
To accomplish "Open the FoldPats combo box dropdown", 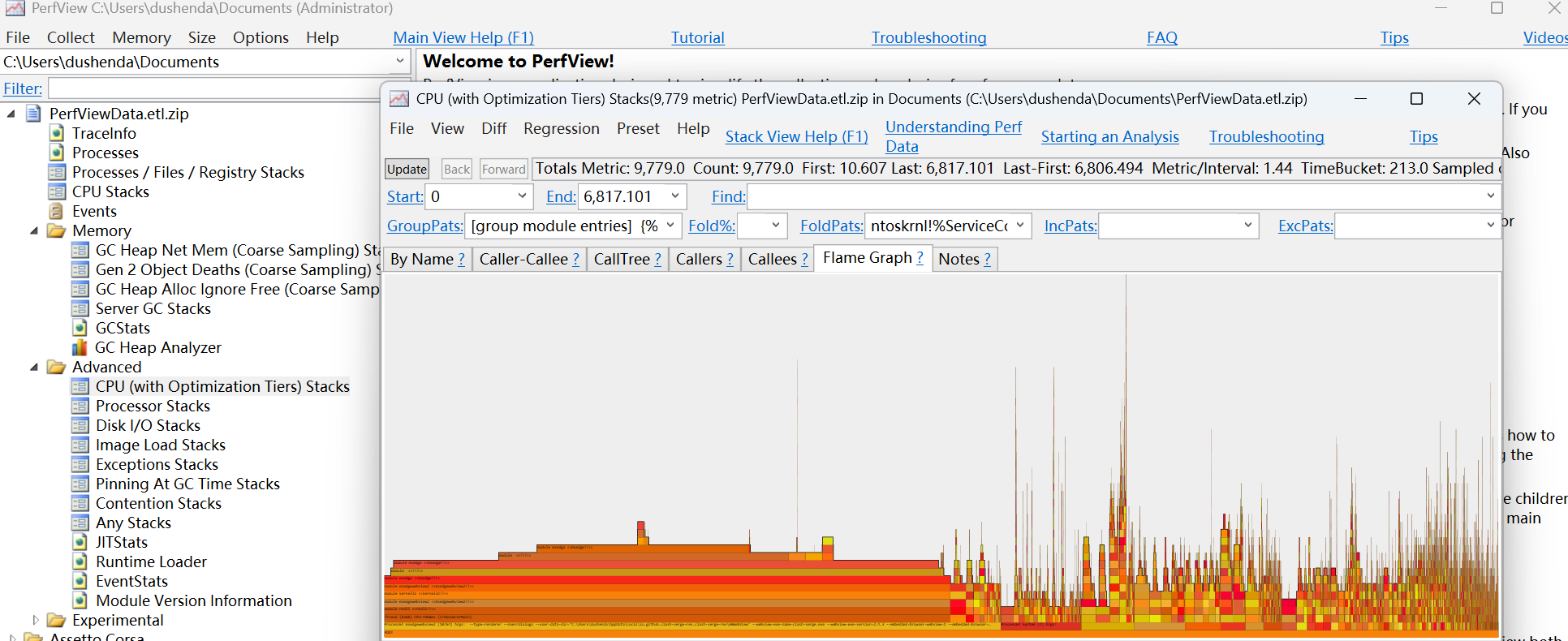I will coord(1020,226).
